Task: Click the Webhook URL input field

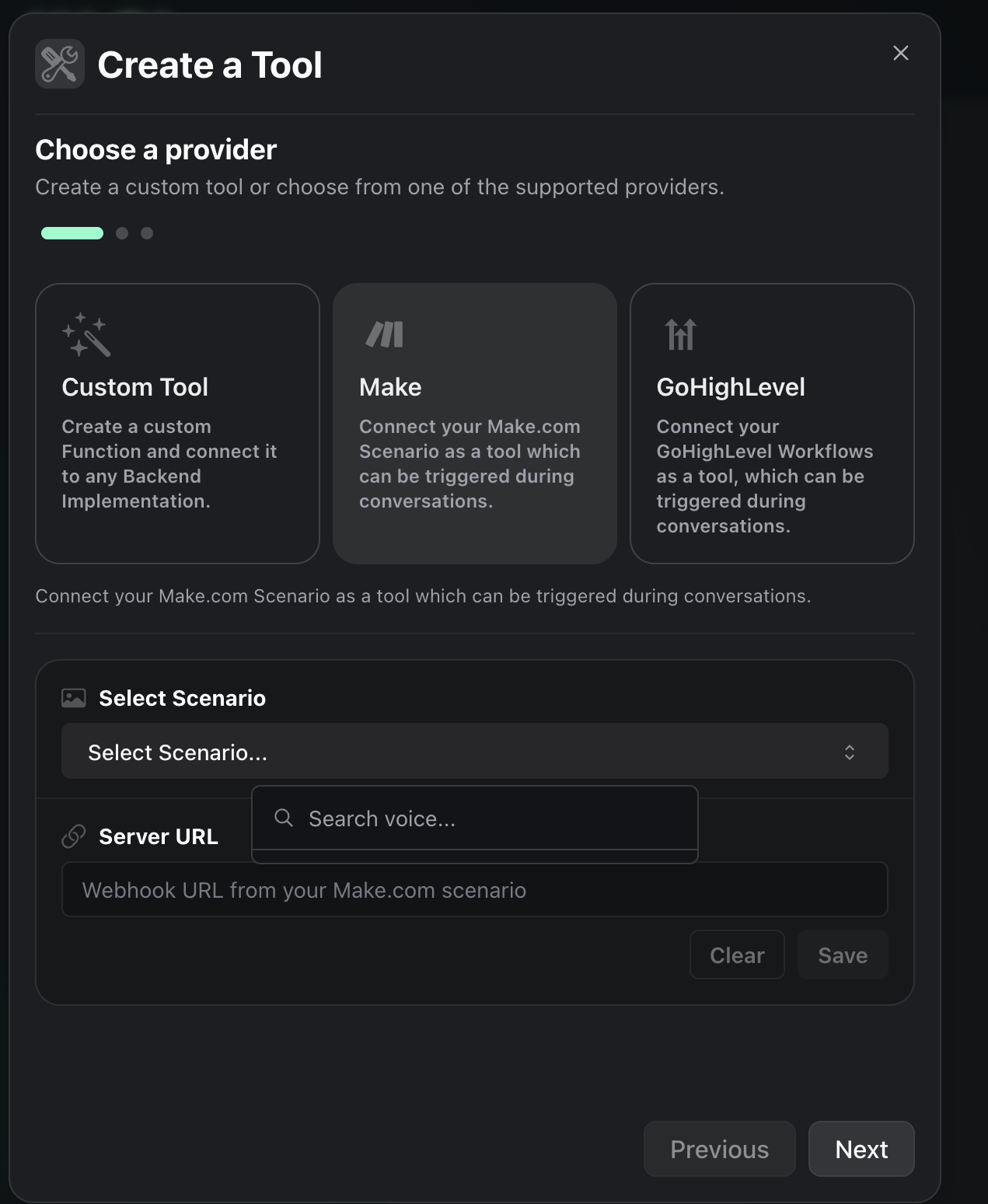Action: [x=474, y=889]
